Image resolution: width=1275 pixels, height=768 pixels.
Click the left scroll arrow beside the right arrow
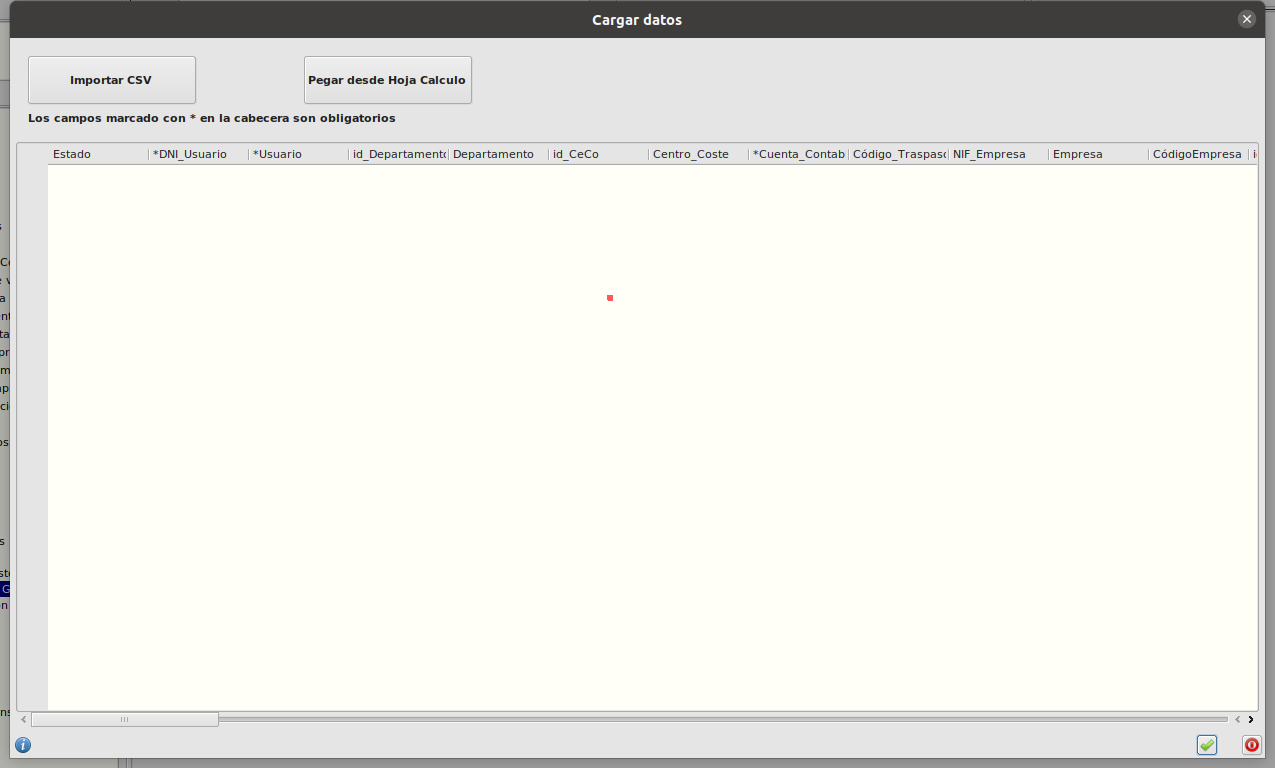[1237, 719]
